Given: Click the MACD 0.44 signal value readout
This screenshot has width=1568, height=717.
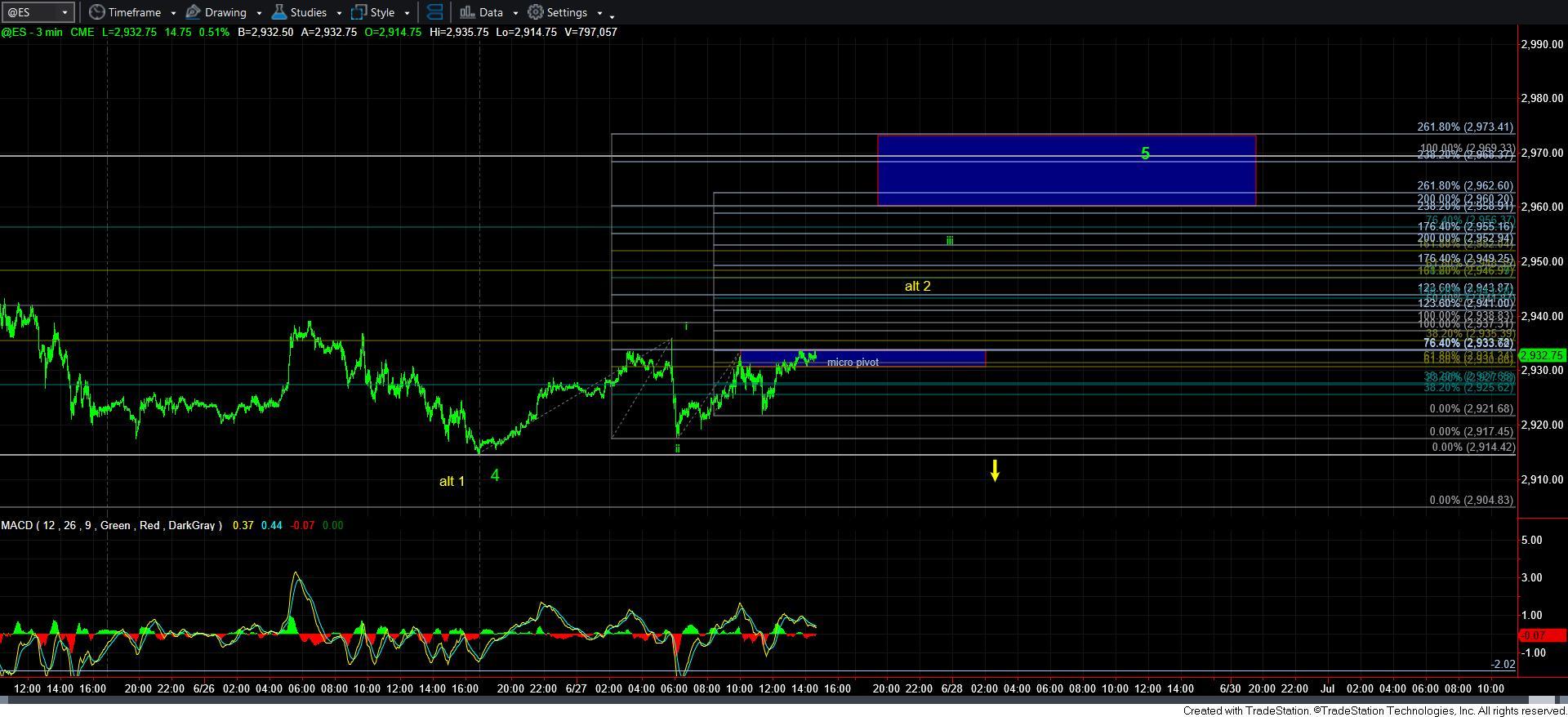Looking at the screenshot, I should click(x=272, y=525).
